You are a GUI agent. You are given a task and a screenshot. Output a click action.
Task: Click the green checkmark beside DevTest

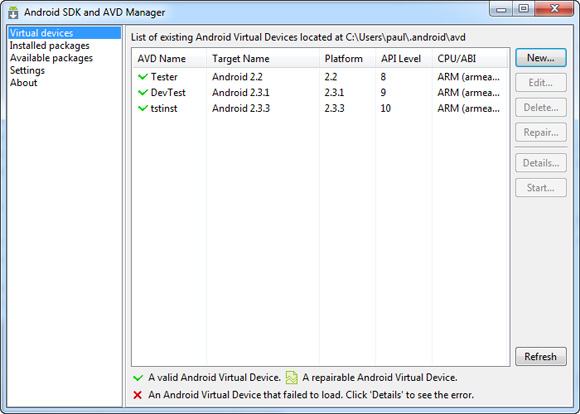click(143, 92)
